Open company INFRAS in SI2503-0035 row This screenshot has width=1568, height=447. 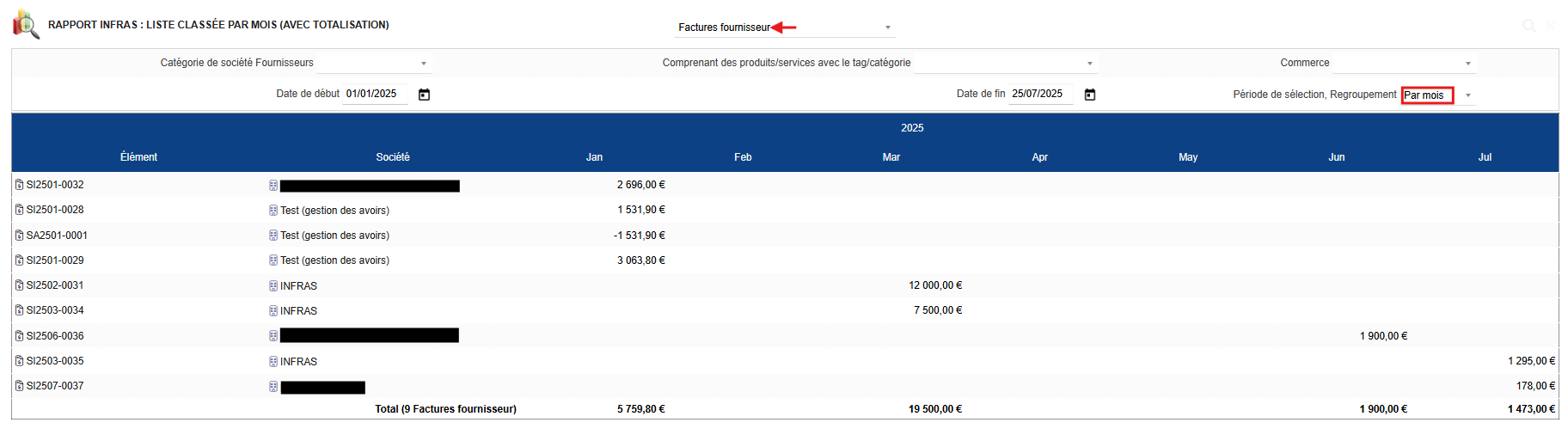pos(298,362)
